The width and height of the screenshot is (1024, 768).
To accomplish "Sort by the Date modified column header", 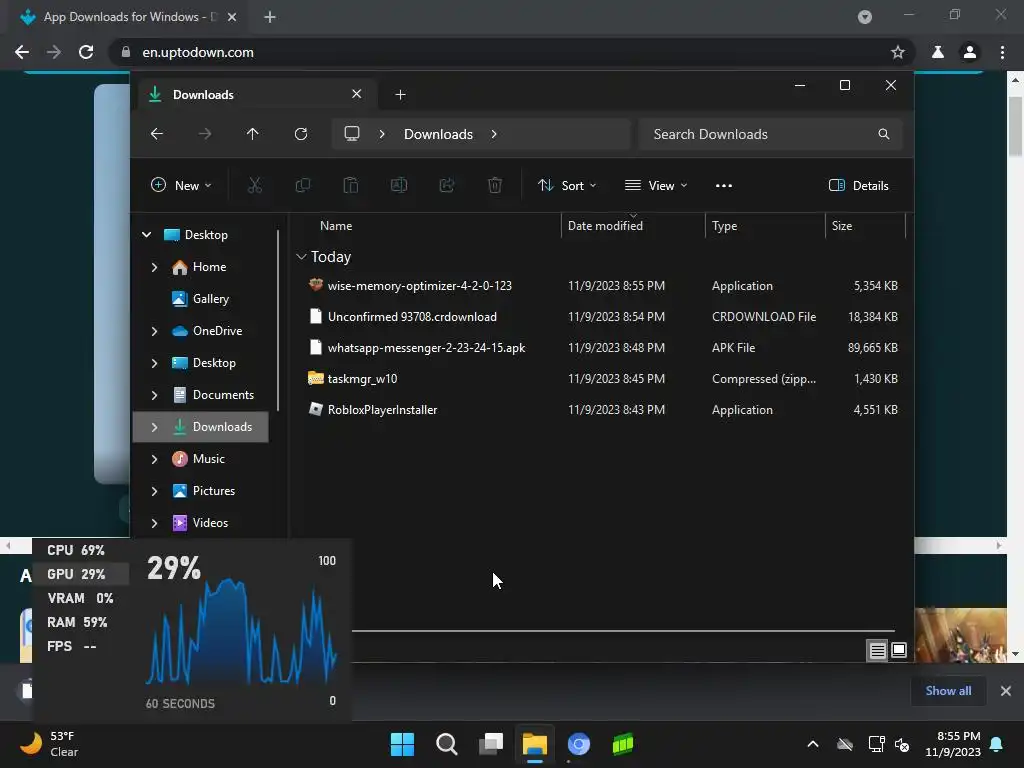I will tap(605, 226).
